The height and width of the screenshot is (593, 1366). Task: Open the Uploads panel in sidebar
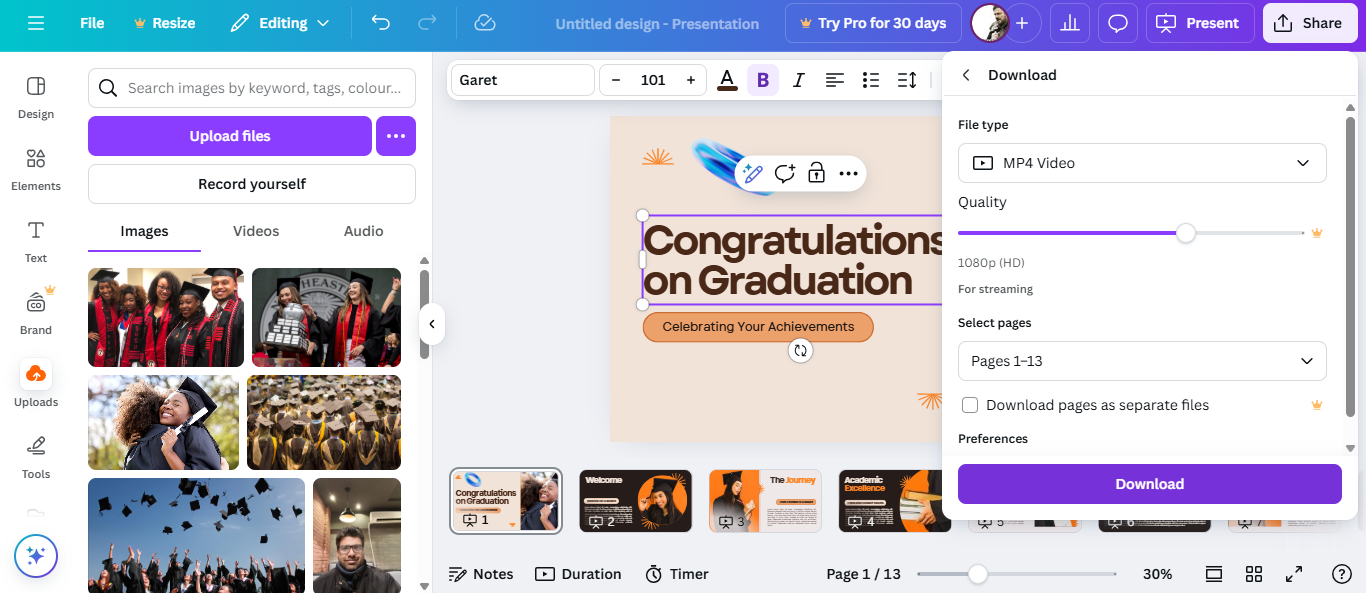pos(36,385)
